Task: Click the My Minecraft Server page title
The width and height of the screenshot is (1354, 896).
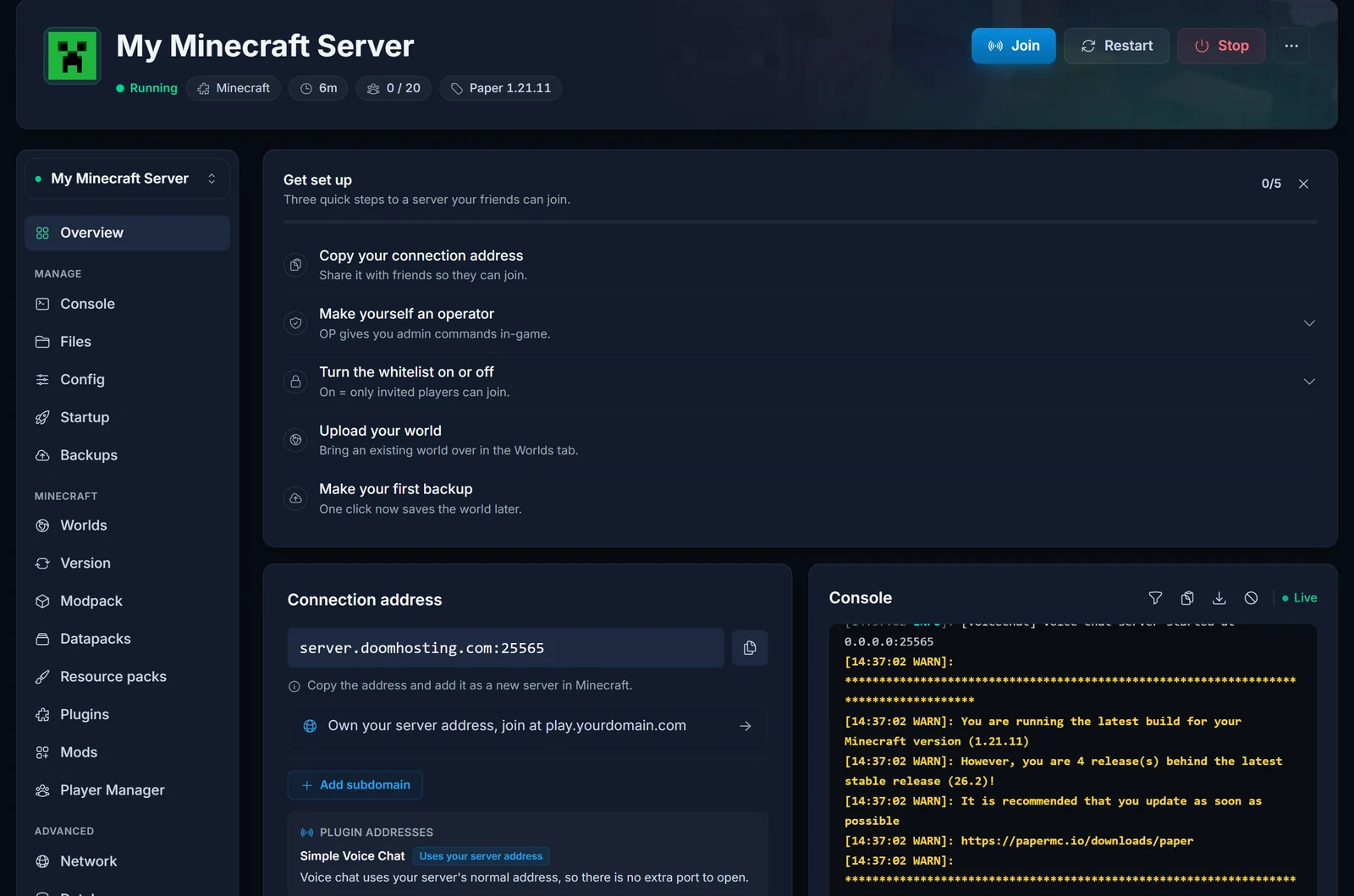Action: tap(265, 46)
